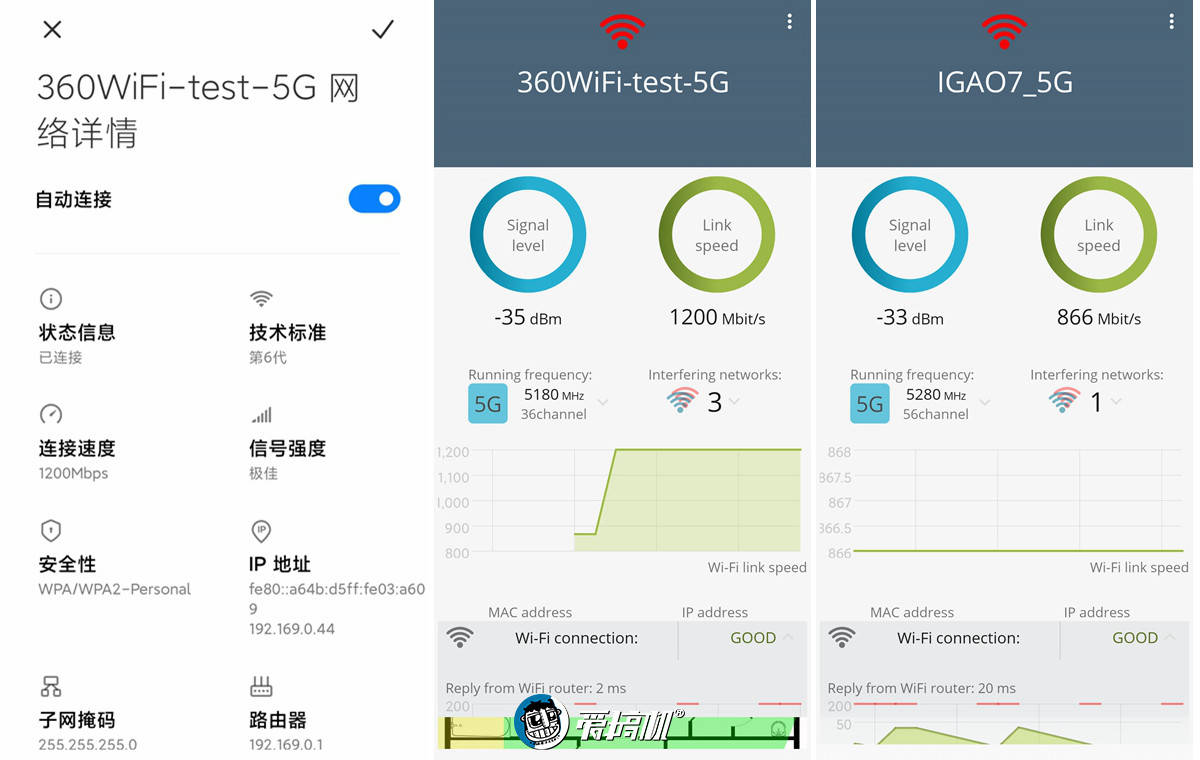This screenshot has height=760, width=1200.
Task: Tap the 5G band badge for 36channel
Action: [488, 404]
